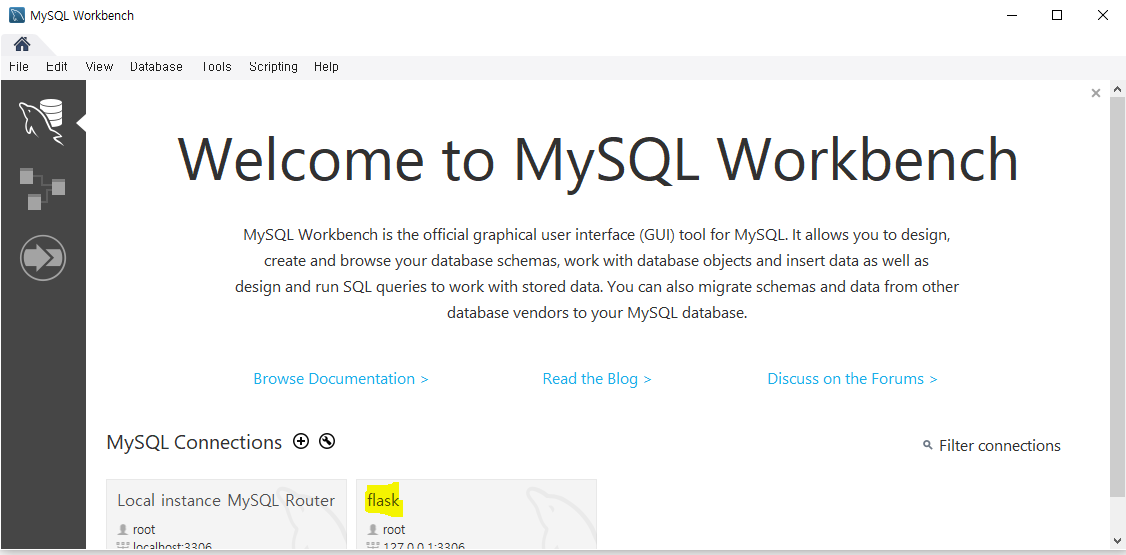The height and width of the screenshot is (555, 1126).
Task: Click the vertical scrollbar up arrow
Action: 1117,90
